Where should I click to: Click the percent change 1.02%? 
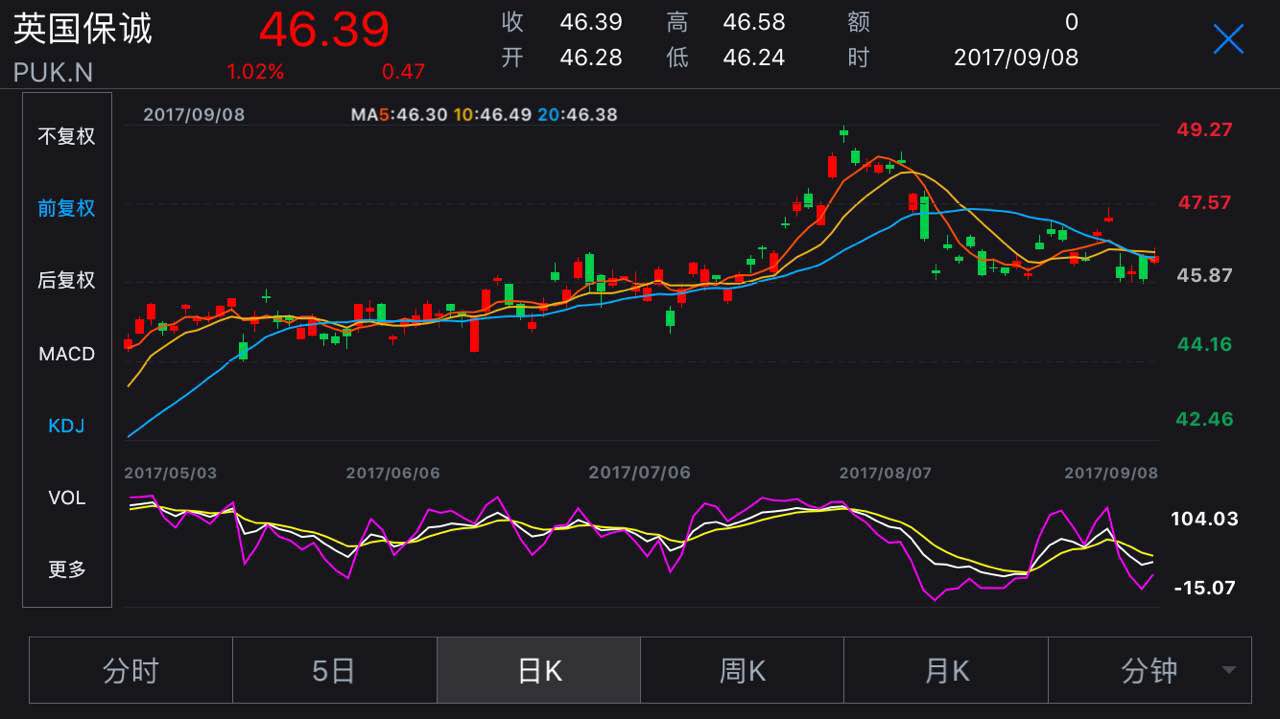(255, 72)
